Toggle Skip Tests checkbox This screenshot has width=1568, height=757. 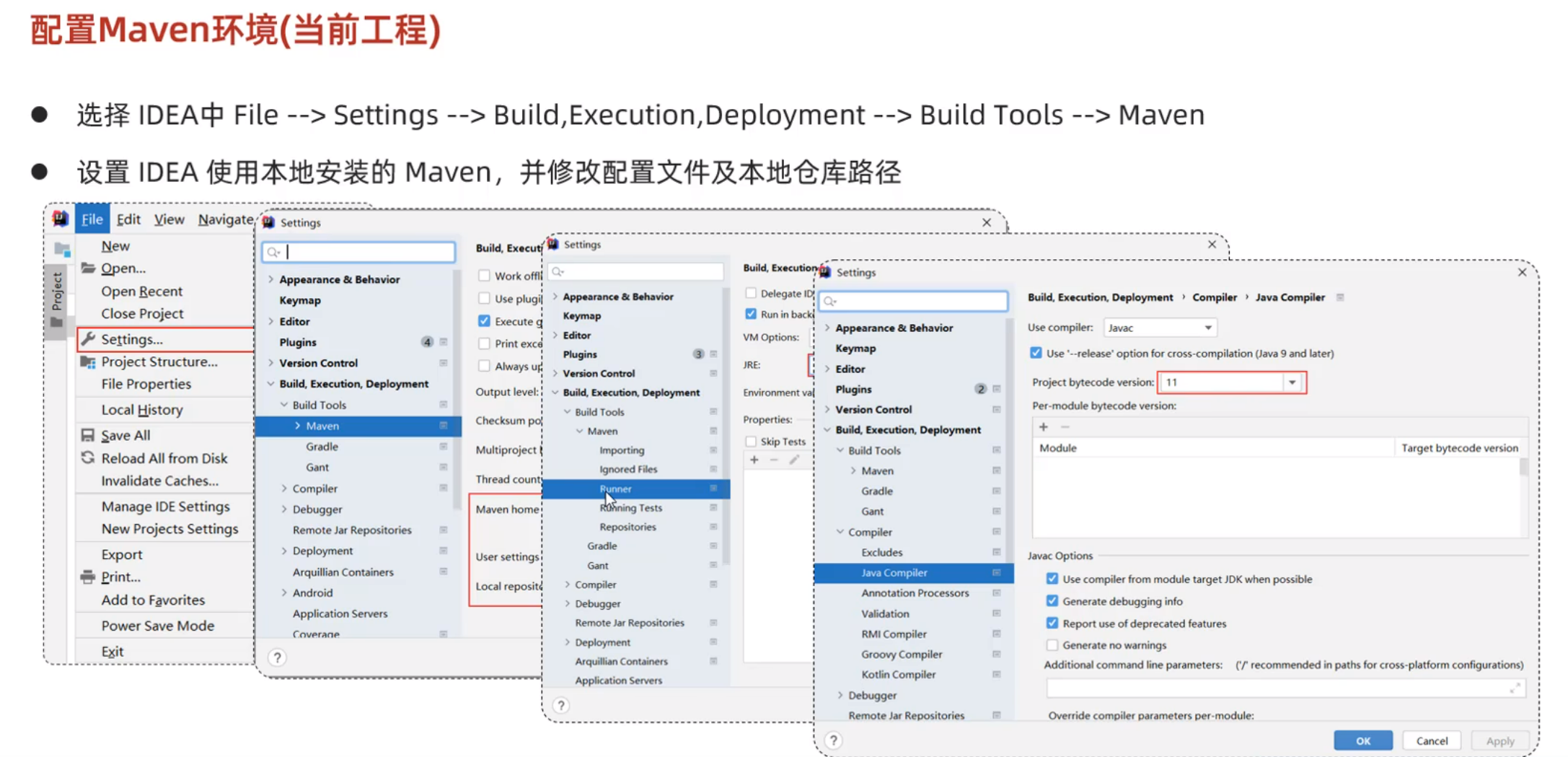click(751, 441)
